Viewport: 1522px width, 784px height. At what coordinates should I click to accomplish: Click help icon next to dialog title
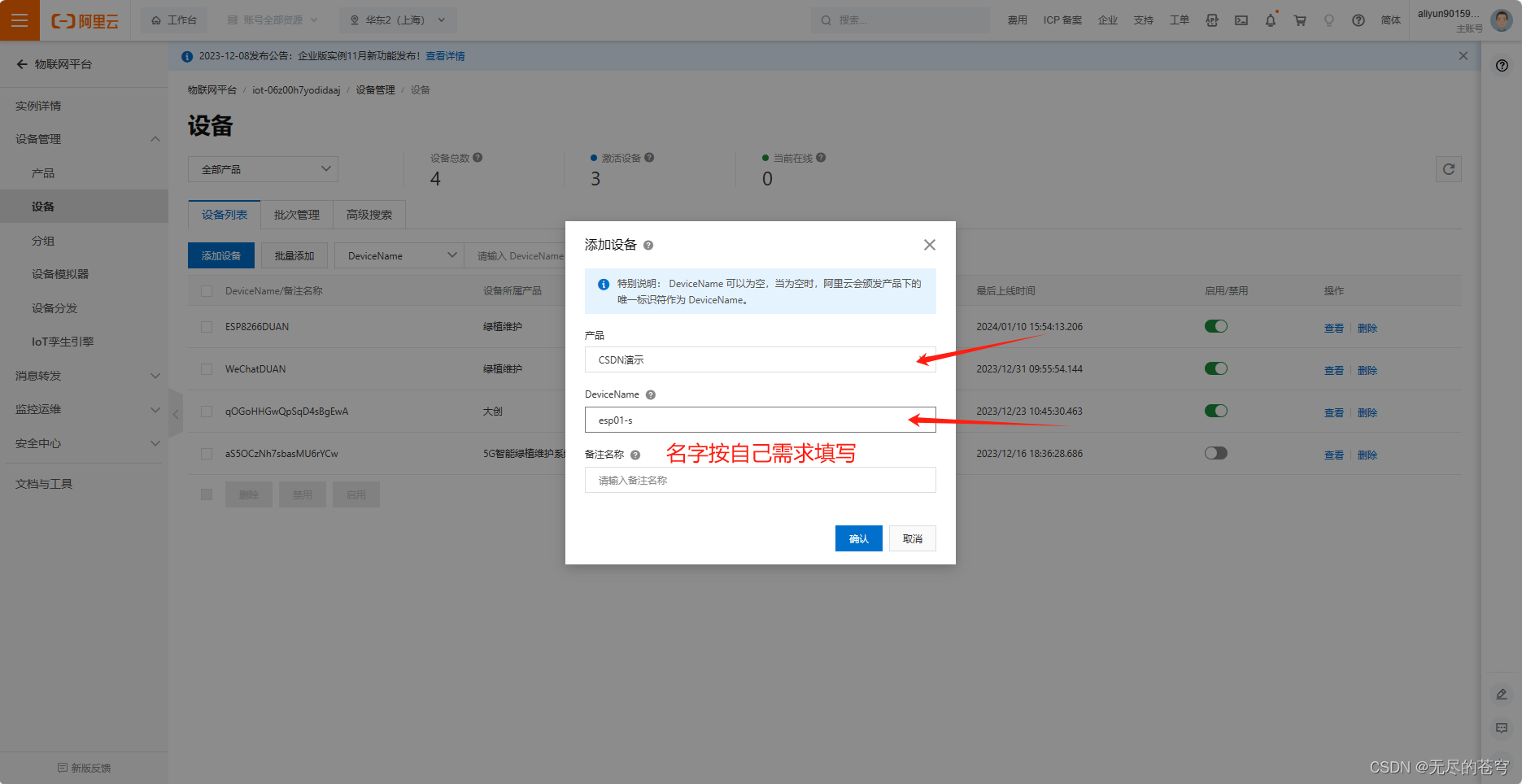pos(648,245)
